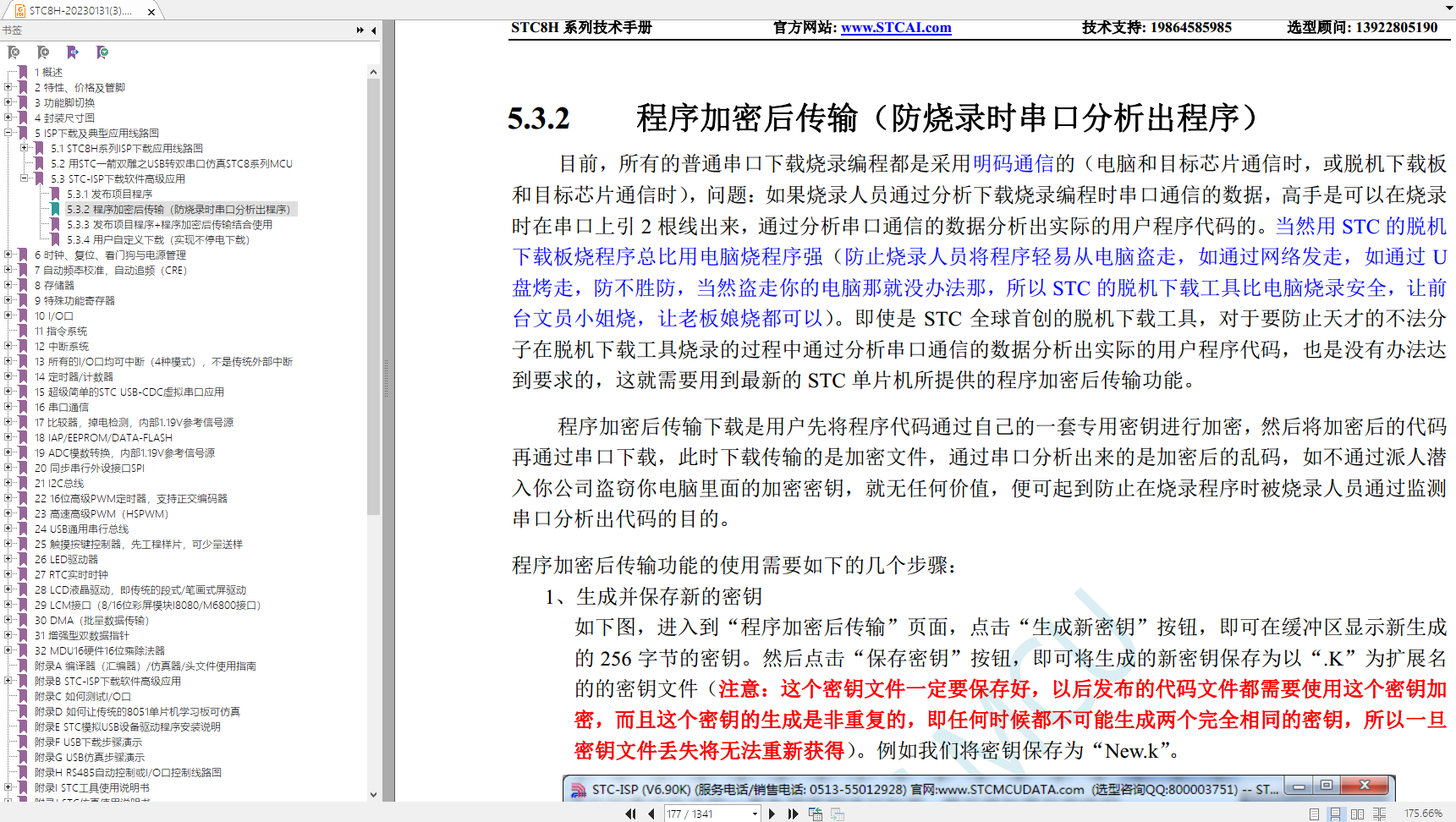Select the STC8H-20230131(3) PDF tab

[x=80, y=11]
